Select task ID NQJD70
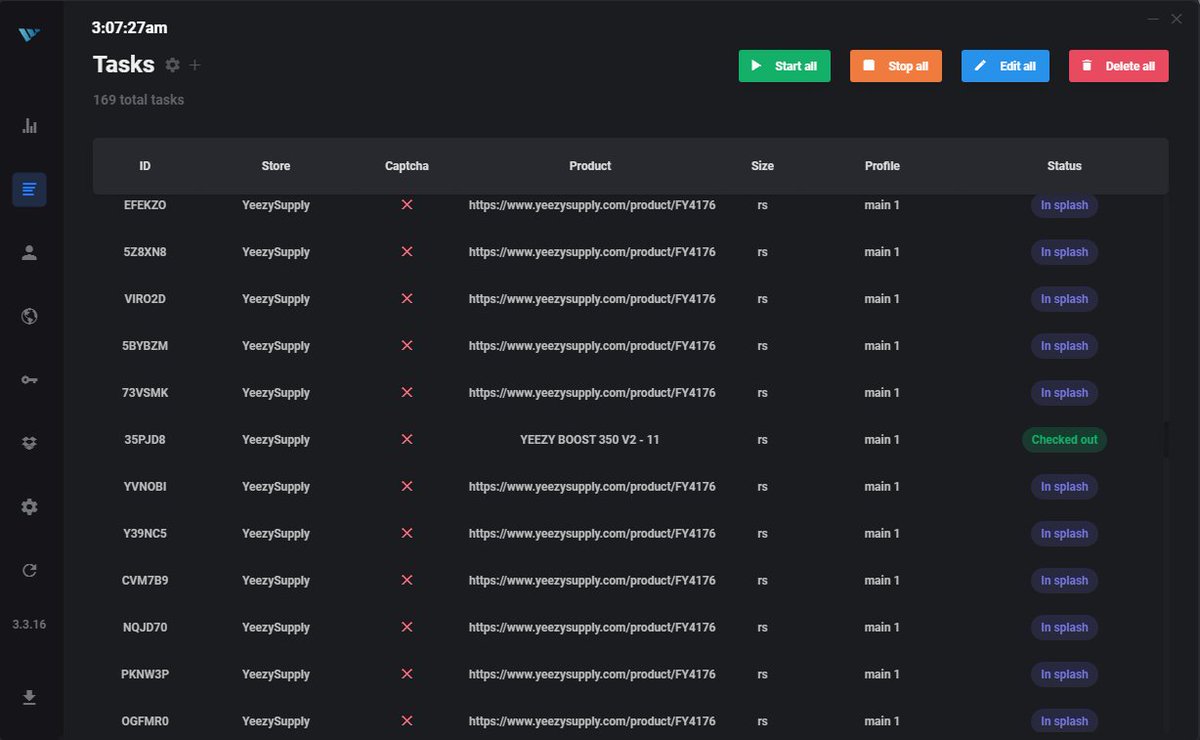Image resolution: width=1200 pixels, height=740 pixels. [145, 627]
